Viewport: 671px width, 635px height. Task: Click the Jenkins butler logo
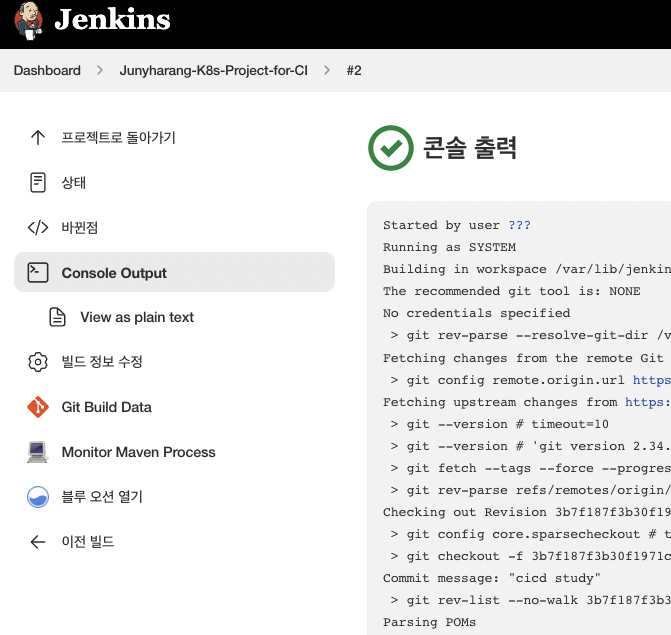(28, 21)
